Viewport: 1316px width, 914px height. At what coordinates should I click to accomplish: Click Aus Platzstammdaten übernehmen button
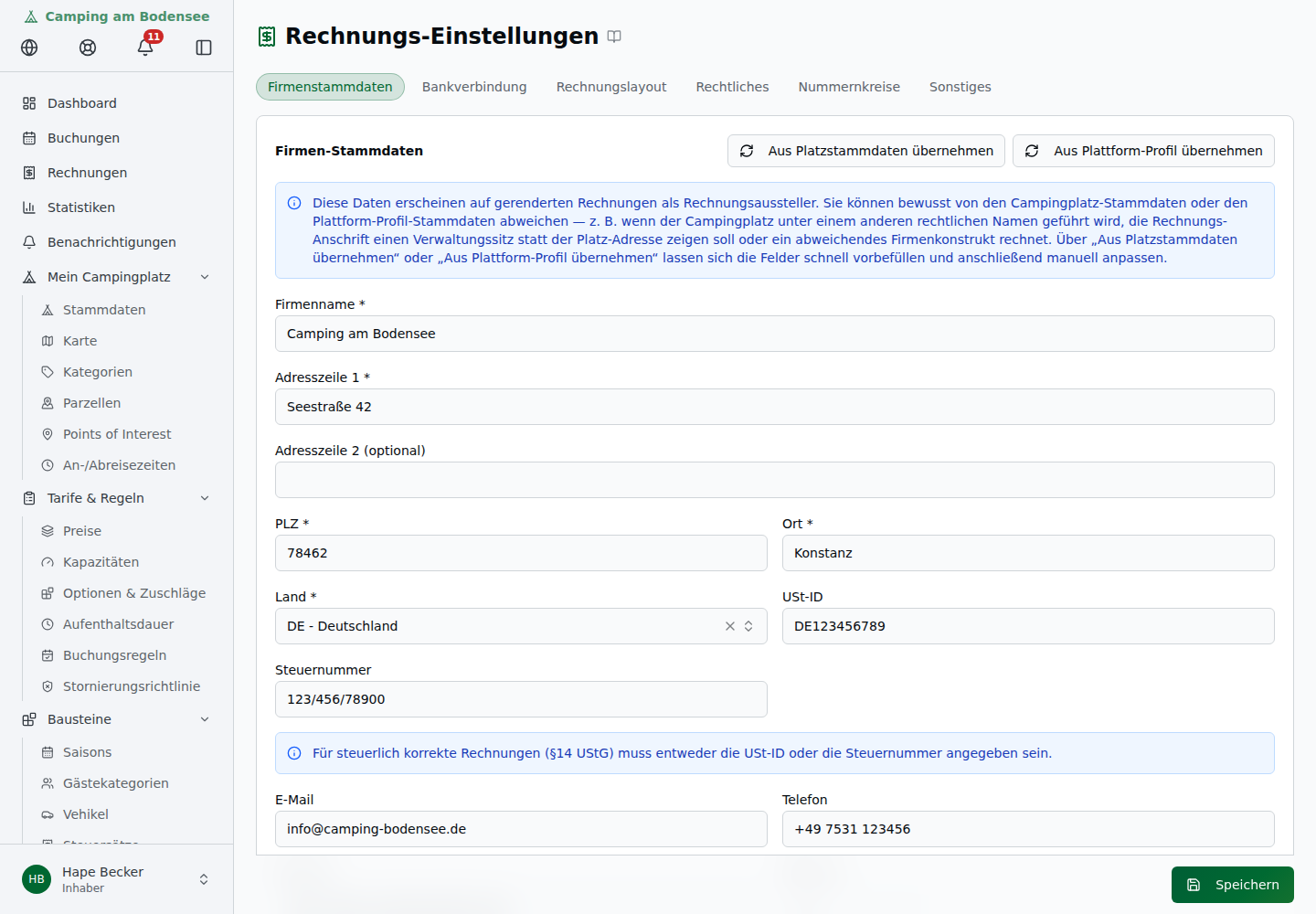point(866,151)
